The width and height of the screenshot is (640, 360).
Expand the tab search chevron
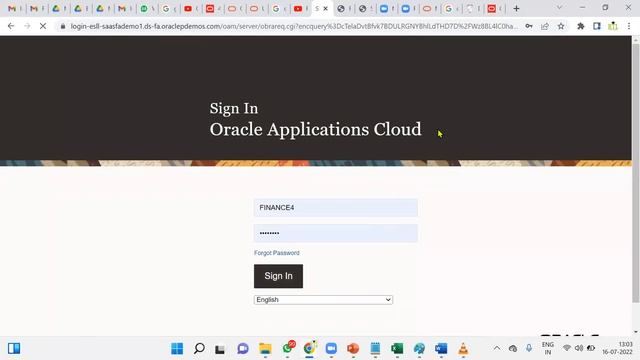coord(560,8)
